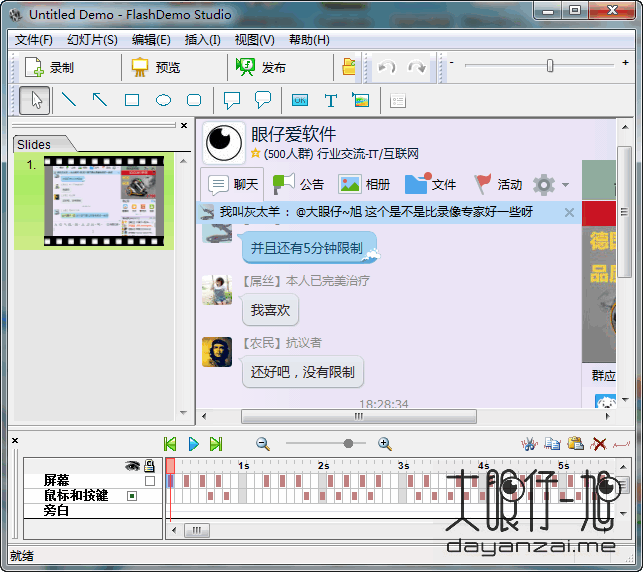Click the 聊天 tab in recorded chat
Viewport: 643px width, 572px height.
point(233,185)
